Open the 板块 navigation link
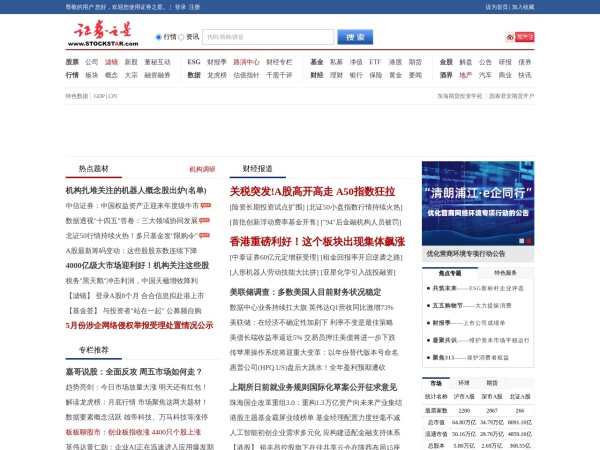This screenshot has width=600, height=450. click(x=92, y=75)
